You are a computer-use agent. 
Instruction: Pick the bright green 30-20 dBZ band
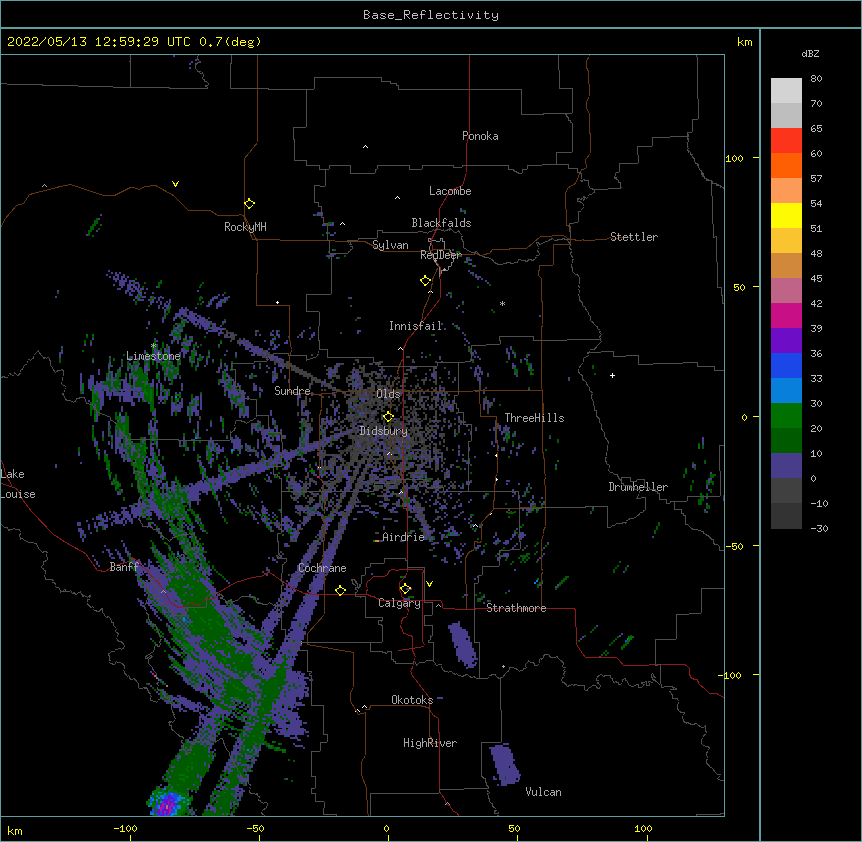786,416
